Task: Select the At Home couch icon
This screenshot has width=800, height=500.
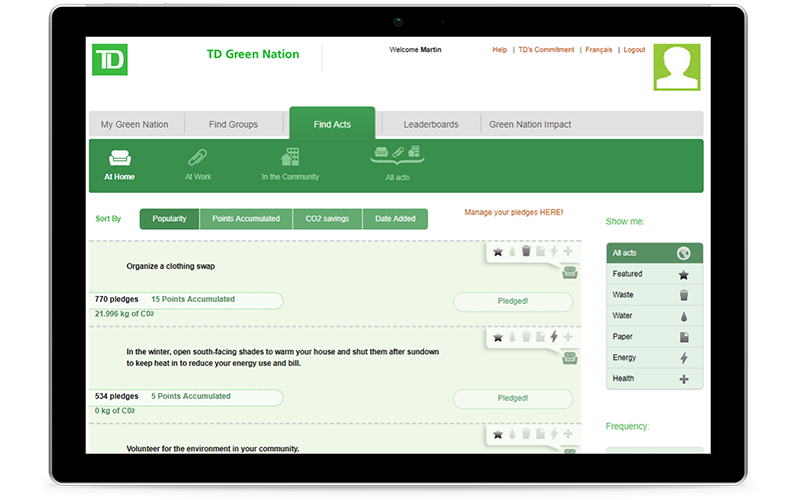Action: click(120, 158)
